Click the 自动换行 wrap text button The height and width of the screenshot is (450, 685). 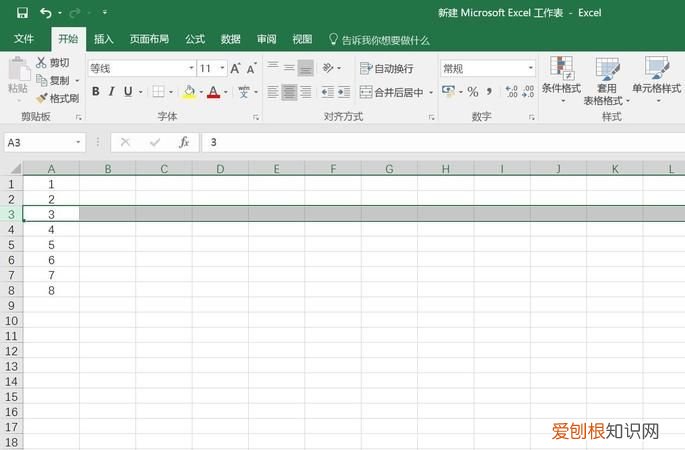pos(386,68)
